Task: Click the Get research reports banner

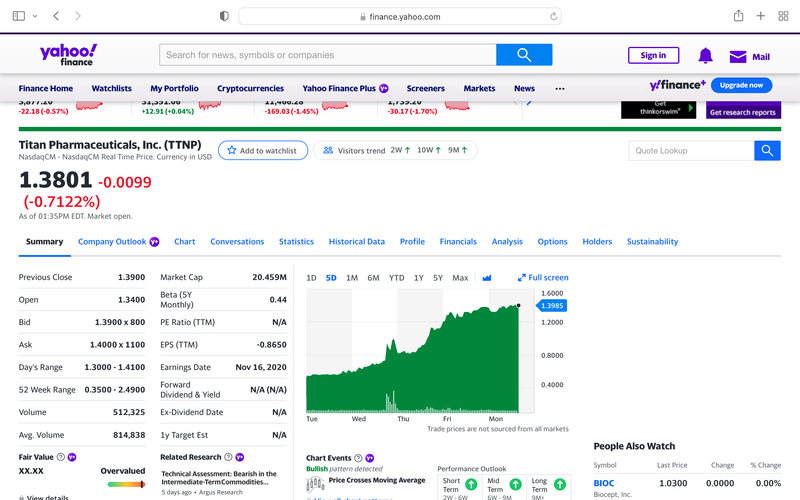Action: pos(743,110)
